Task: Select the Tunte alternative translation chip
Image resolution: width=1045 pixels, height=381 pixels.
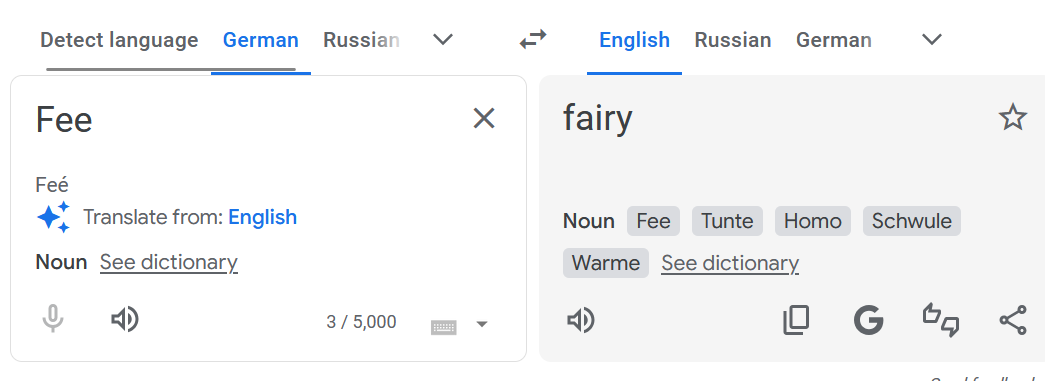Action: pos(727,221)
